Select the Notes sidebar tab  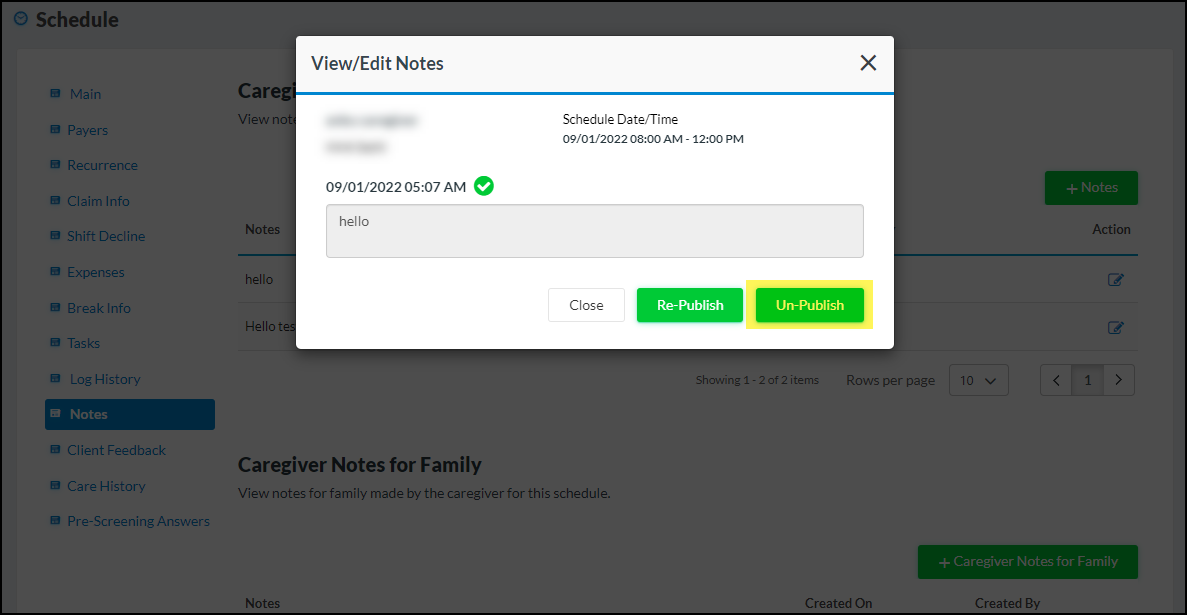[130, 414]
